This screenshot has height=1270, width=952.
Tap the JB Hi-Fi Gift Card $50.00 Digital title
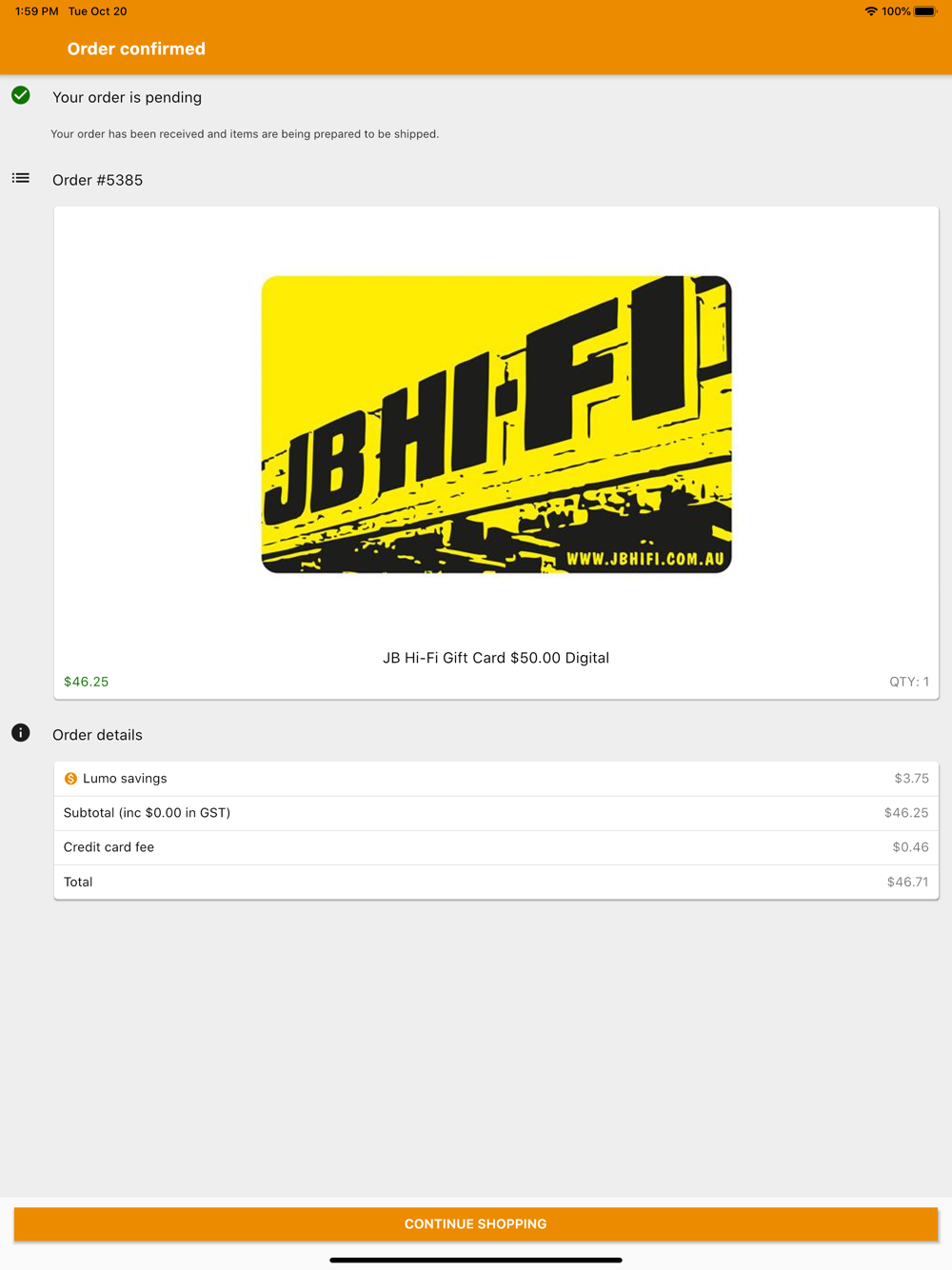(496, 658)
